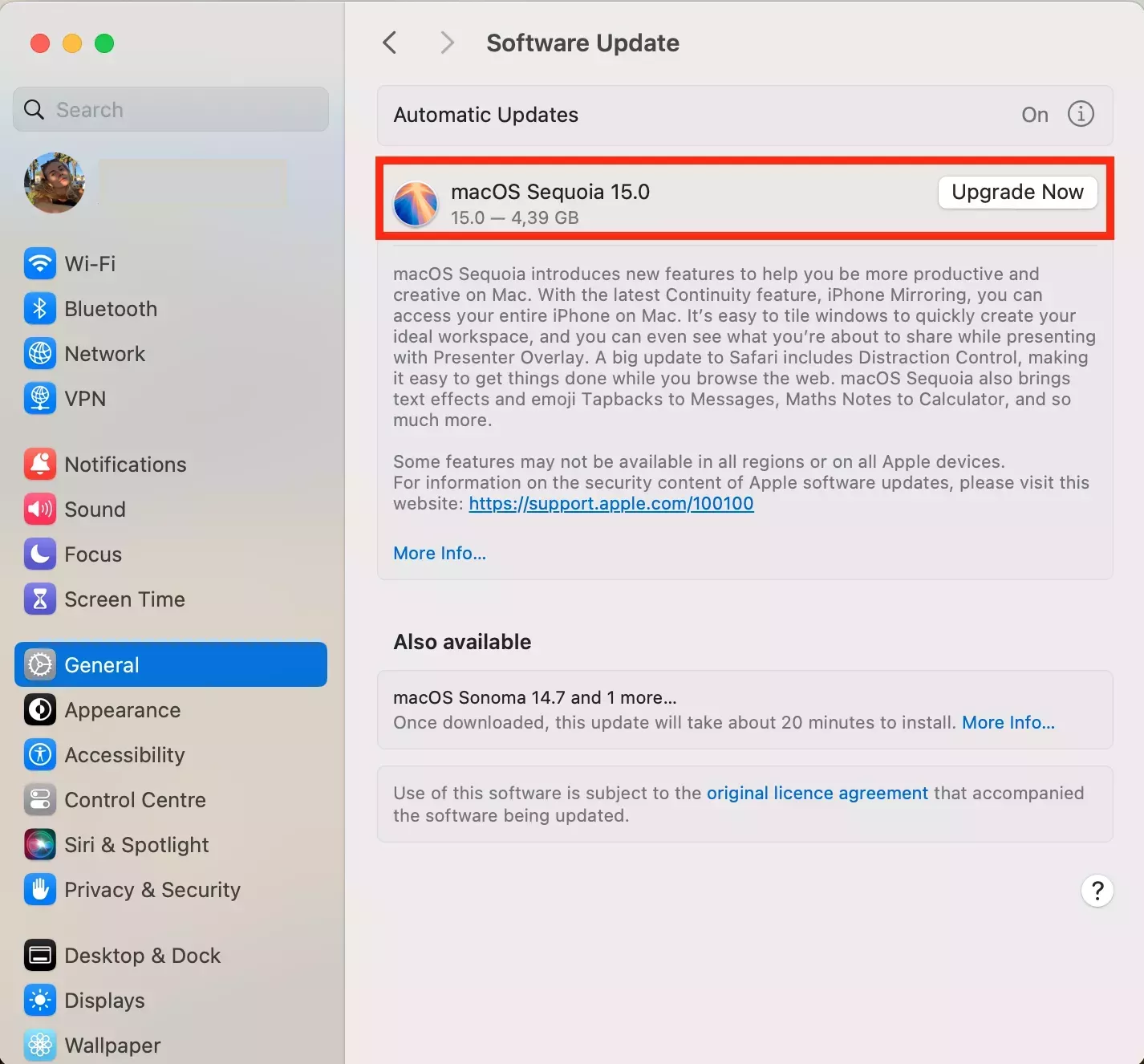Click the forward navigation chevron
This screenshot has width=1144, height=1064.
point(447,43)
